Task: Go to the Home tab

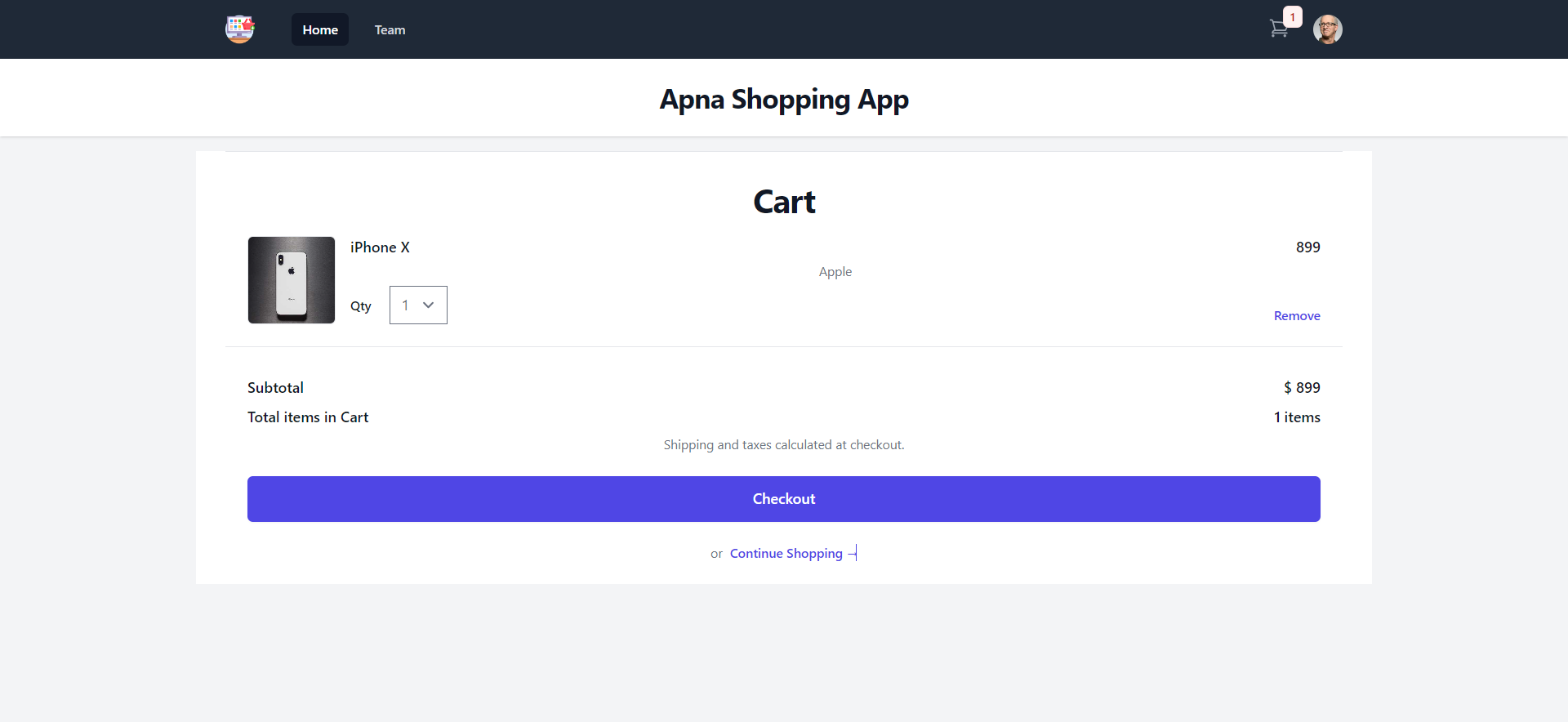Action: point(320,29)
